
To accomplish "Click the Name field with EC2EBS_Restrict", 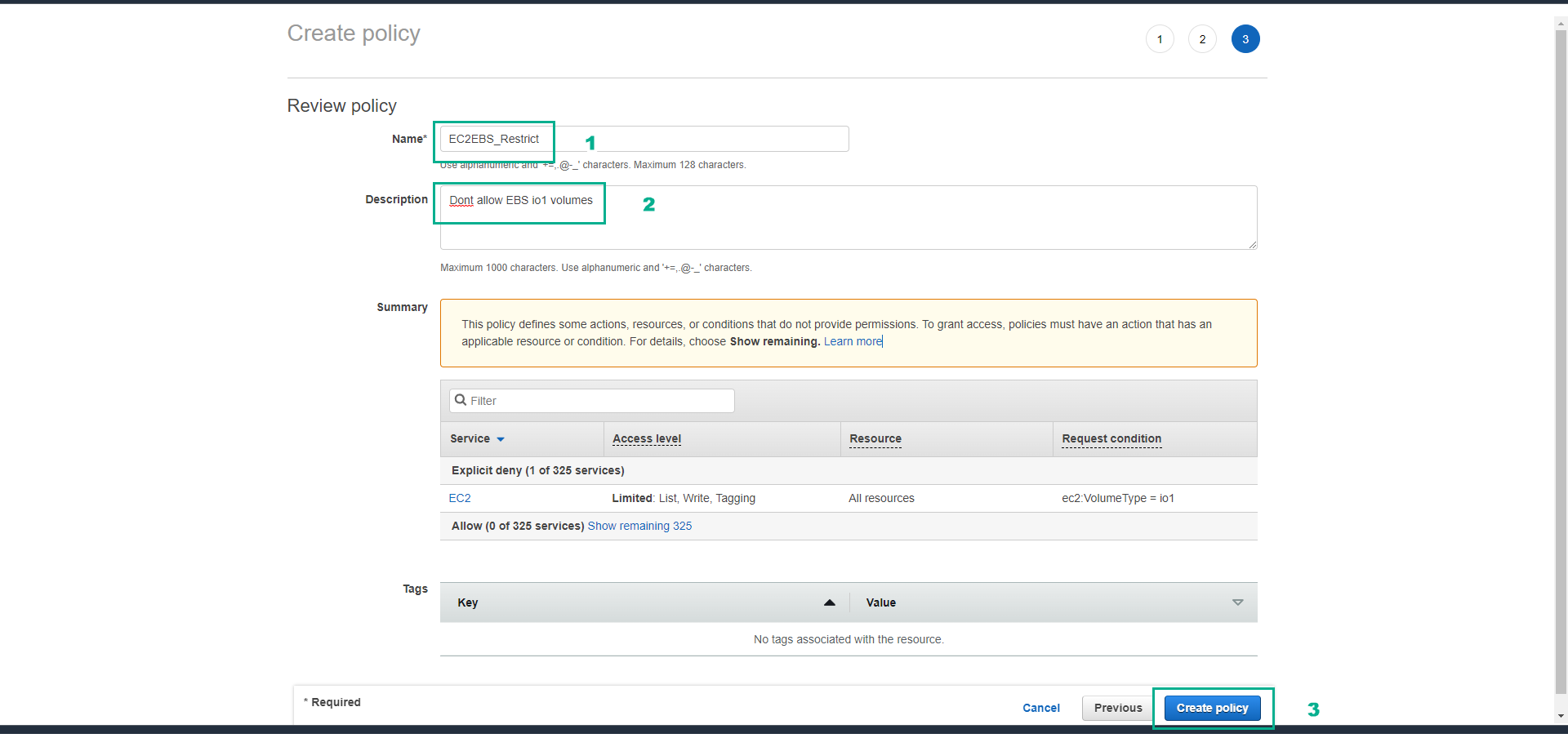I will click(x=644, y=139).
